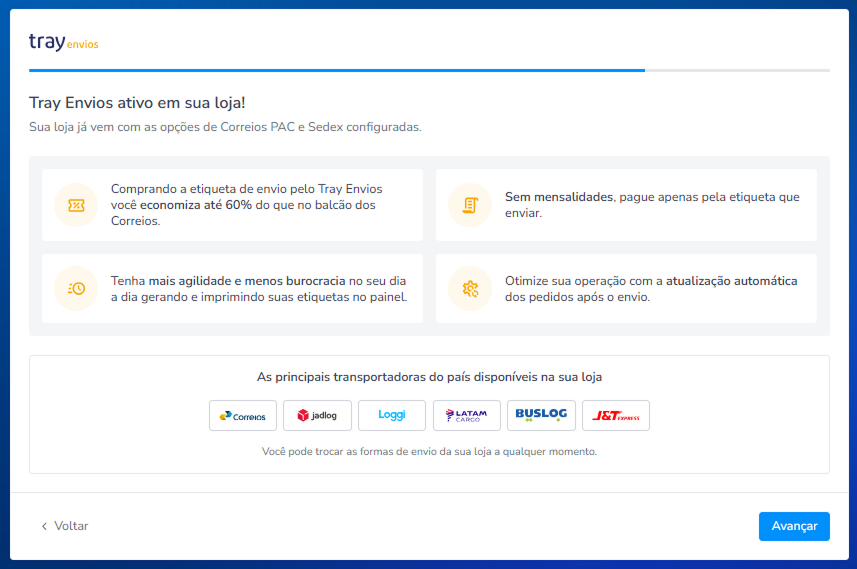Select the LATAM Cargo carrier logo
This screenshot has height=569, width=857.
click(467, 415)
